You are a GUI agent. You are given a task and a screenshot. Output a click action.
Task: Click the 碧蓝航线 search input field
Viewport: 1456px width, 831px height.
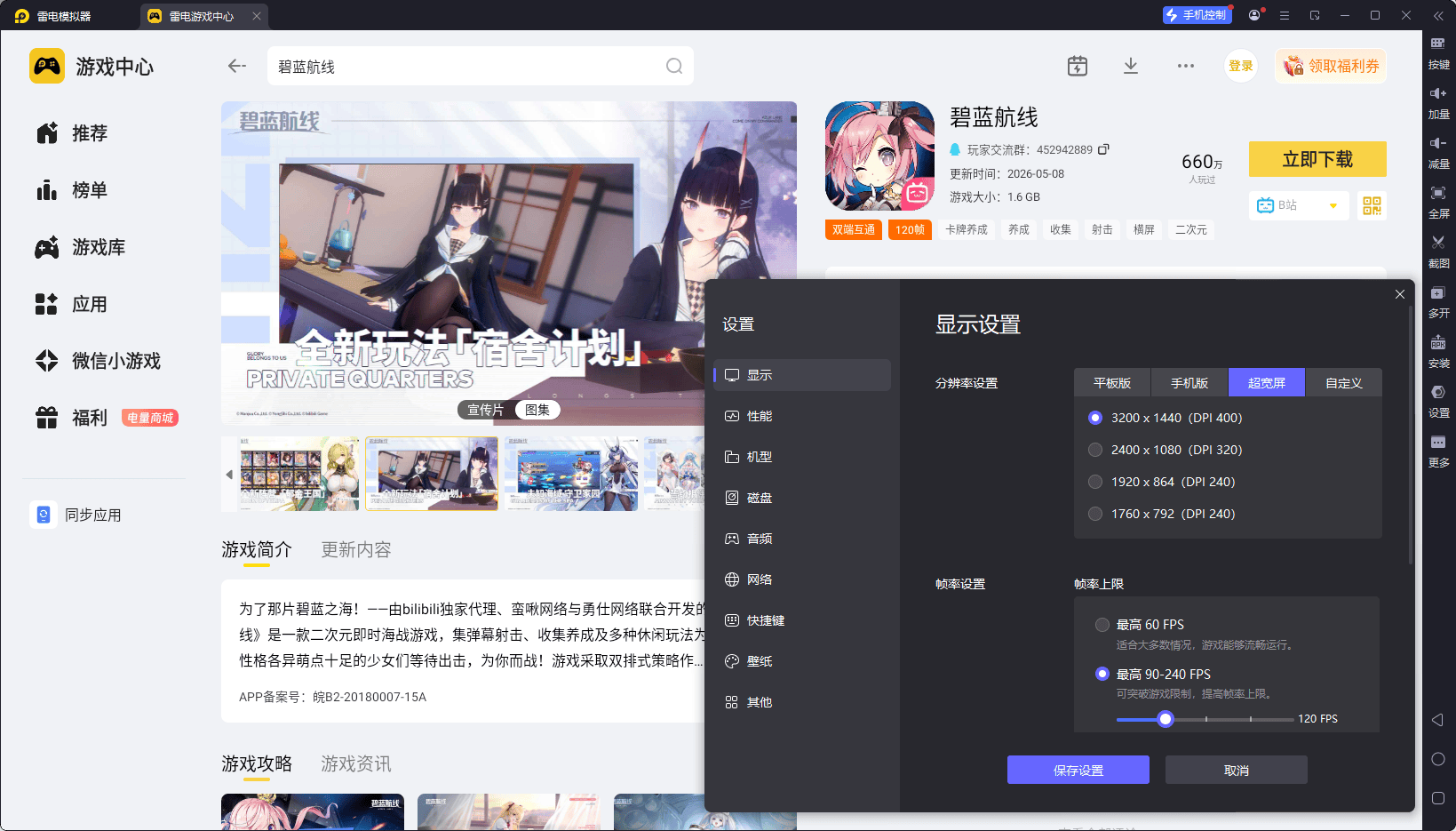point(481,66)
